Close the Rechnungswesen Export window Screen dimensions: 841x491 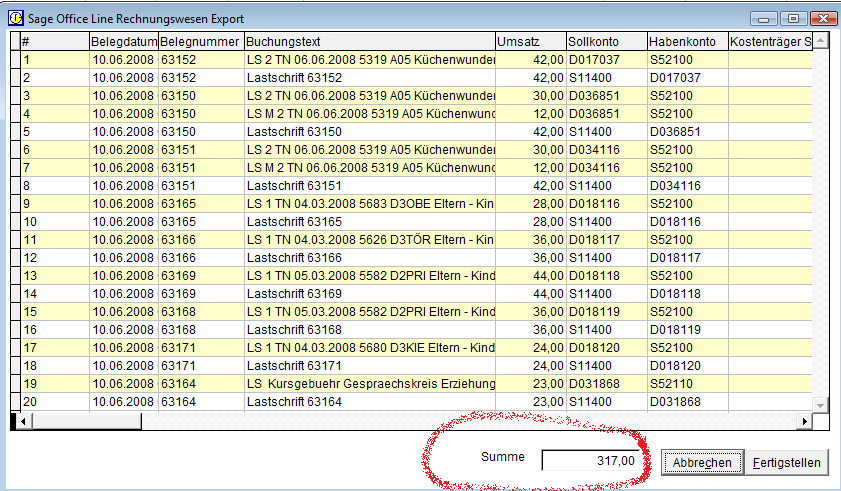coord(823,19)
